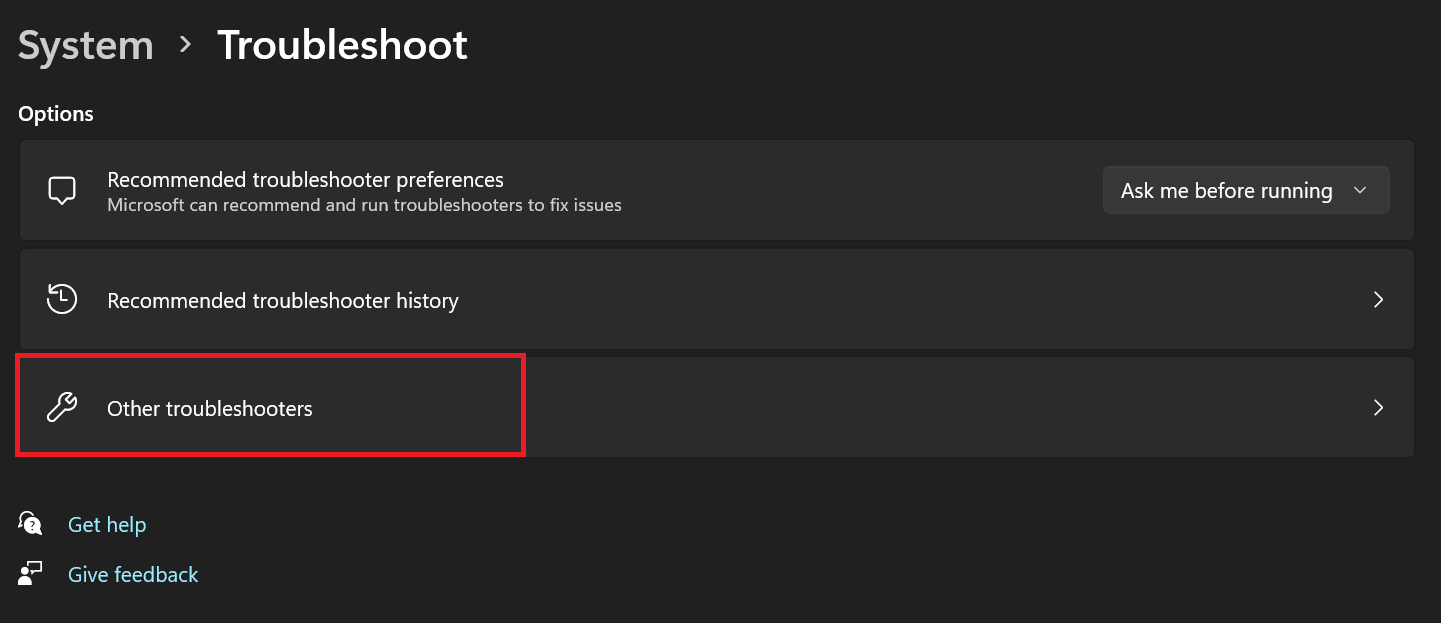The image size is (1441, 623).
Task: Open the Get help link
Action: coord(107,524)
